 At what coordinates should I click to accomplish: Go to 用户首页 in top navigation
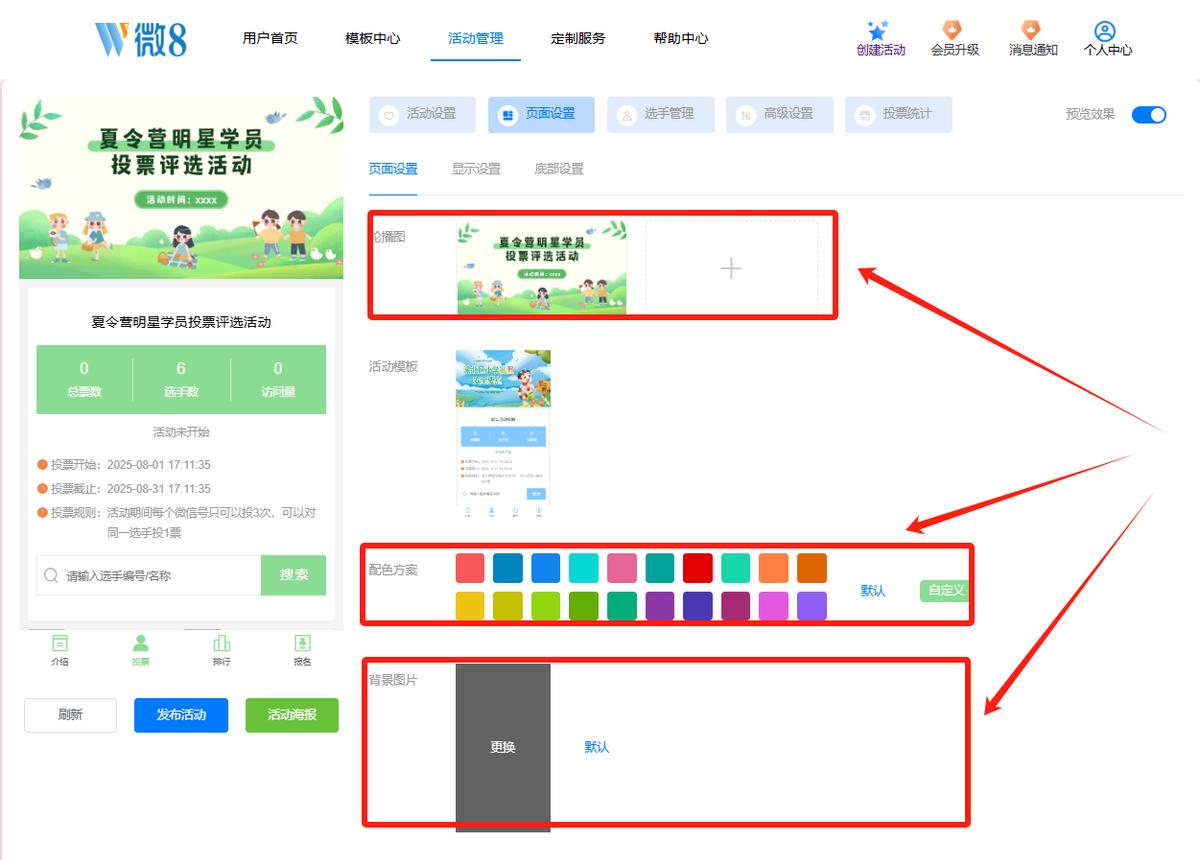270,38
